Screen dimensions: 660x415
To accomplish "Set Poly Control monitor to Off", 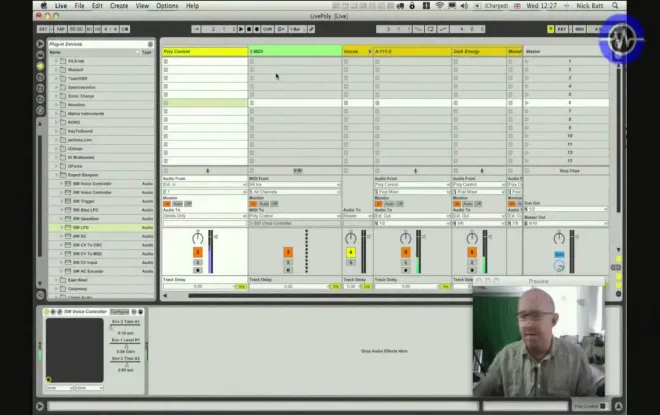I will click(188, 204).
